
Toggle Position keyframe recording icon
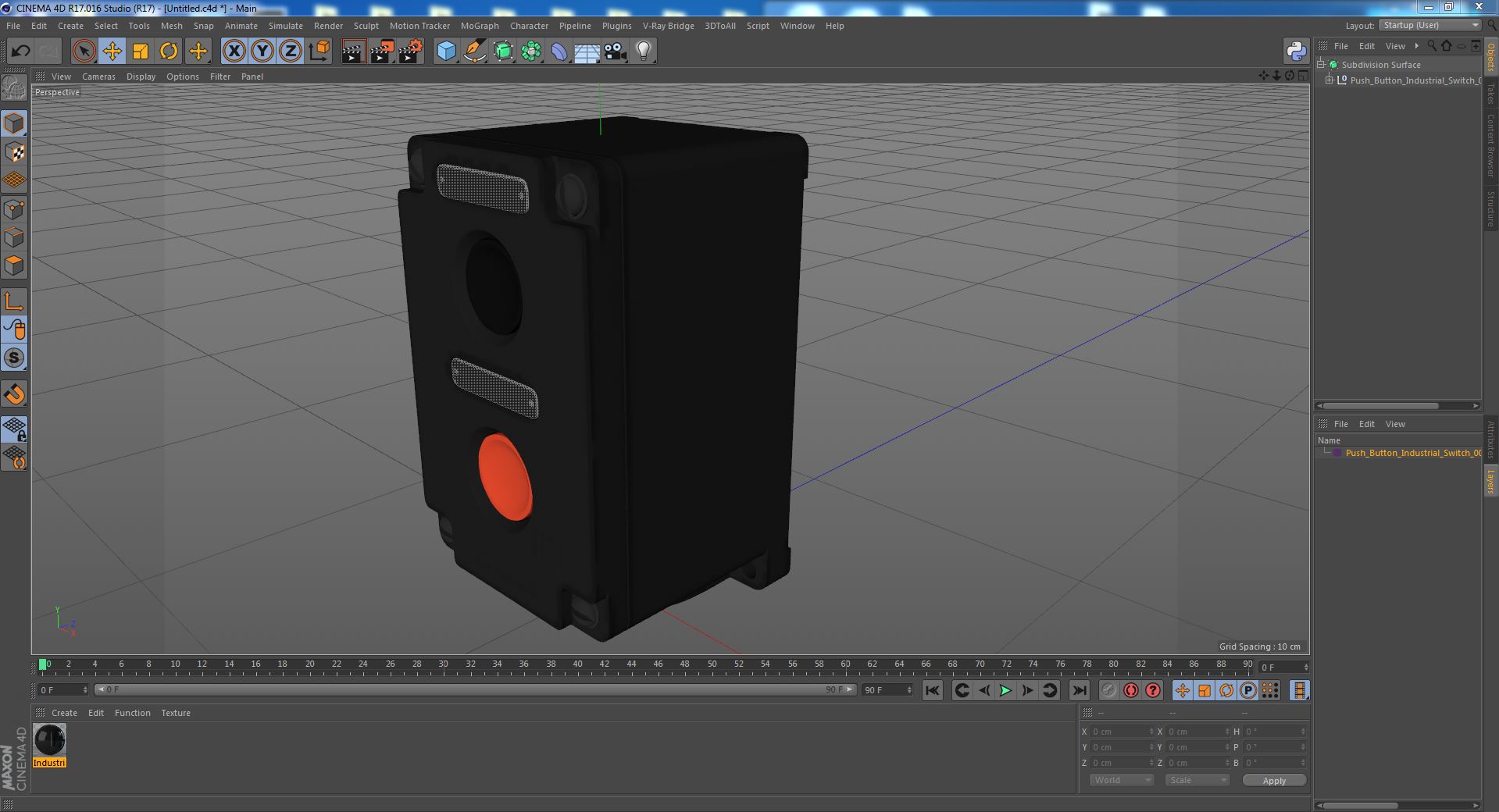1182,690
